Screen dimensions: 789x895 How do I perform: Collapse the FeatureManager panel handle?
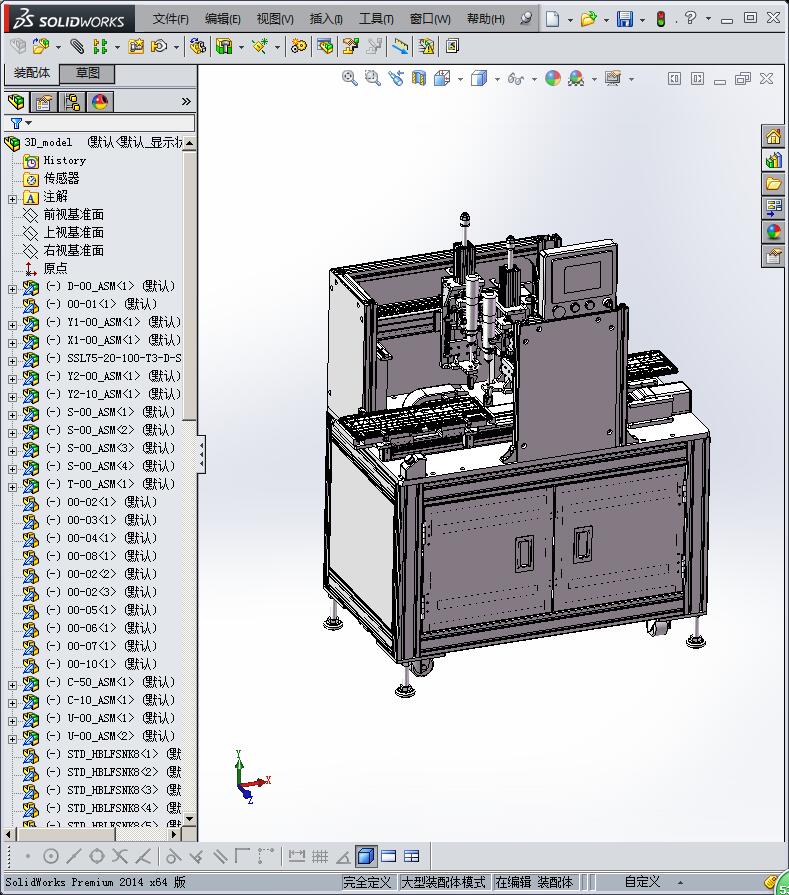coord(202,455)
